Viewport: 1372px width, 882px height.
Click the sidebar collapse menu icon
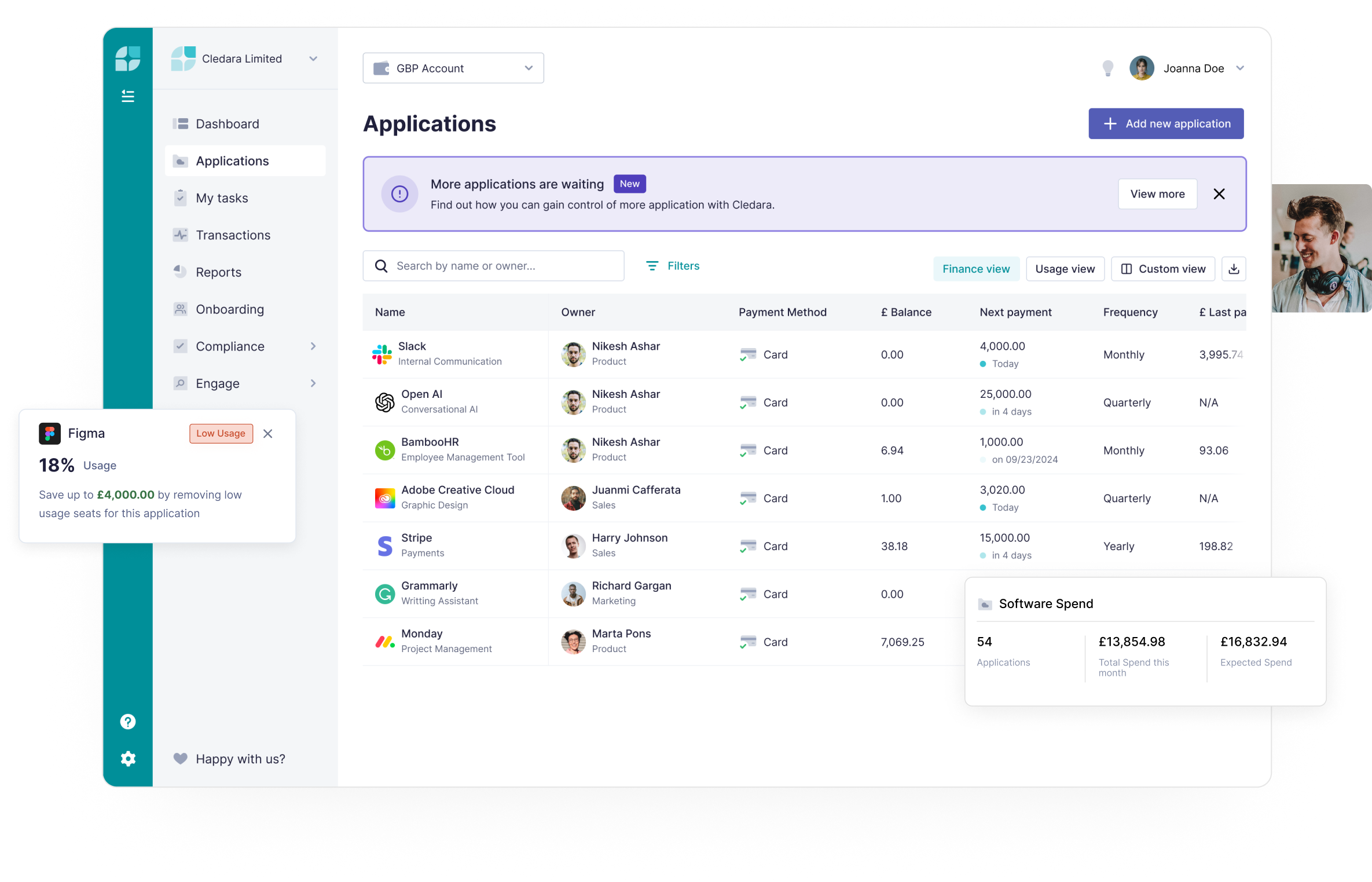coord(128,96)
